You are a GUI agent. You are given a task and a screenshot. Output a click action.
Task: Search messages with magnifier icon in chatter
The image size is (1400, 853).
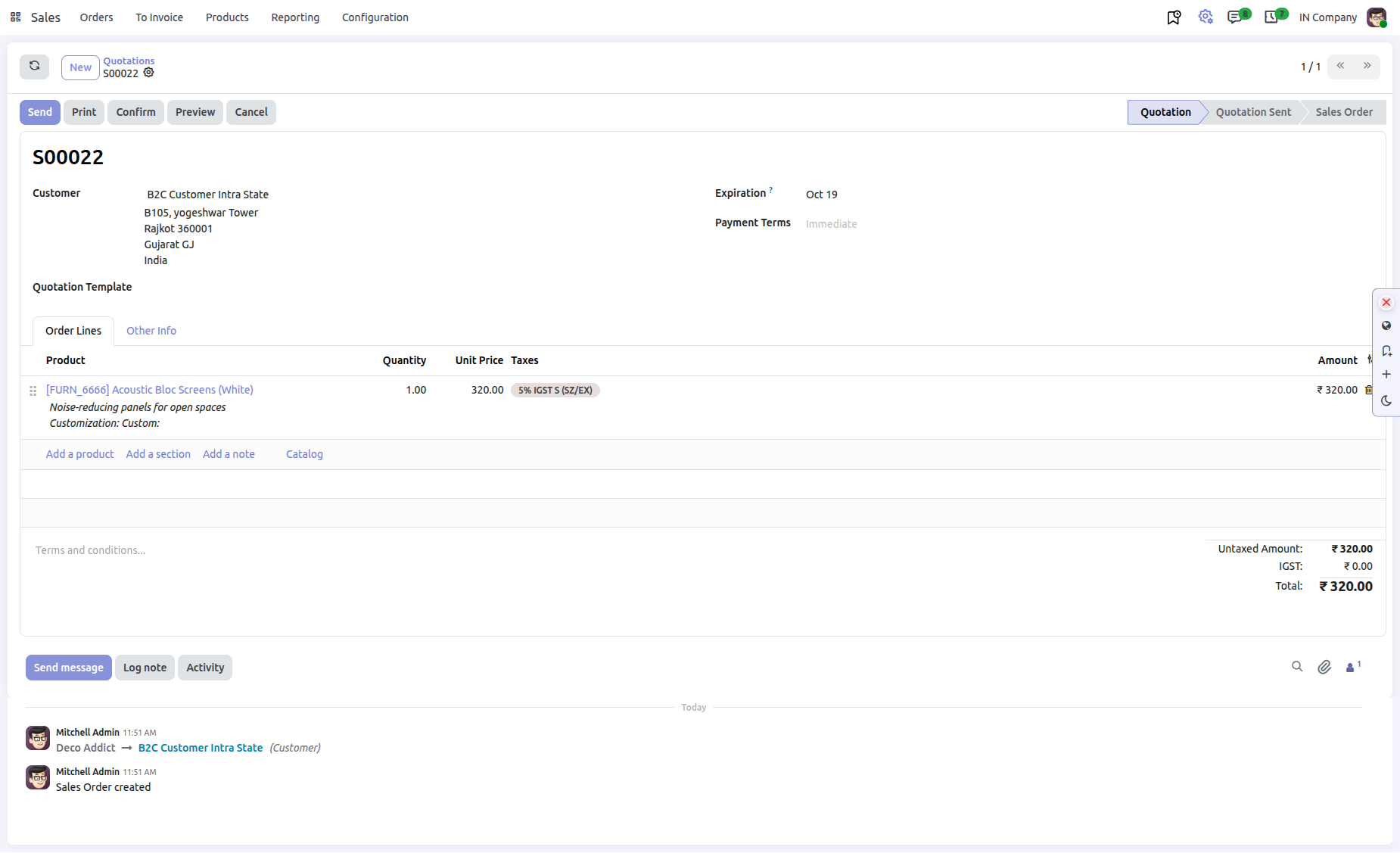tap(1297, 667)
